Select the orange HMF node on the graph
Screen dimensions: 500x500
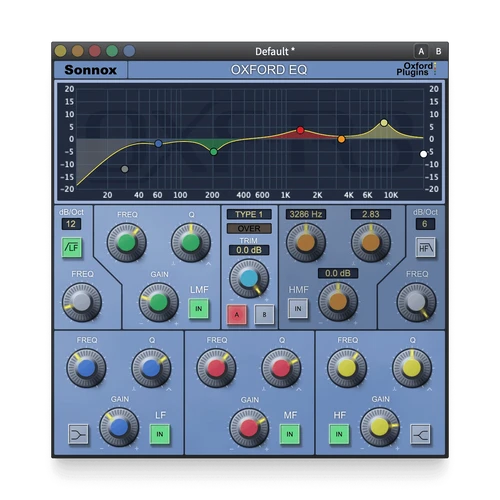tap(341, 139)
